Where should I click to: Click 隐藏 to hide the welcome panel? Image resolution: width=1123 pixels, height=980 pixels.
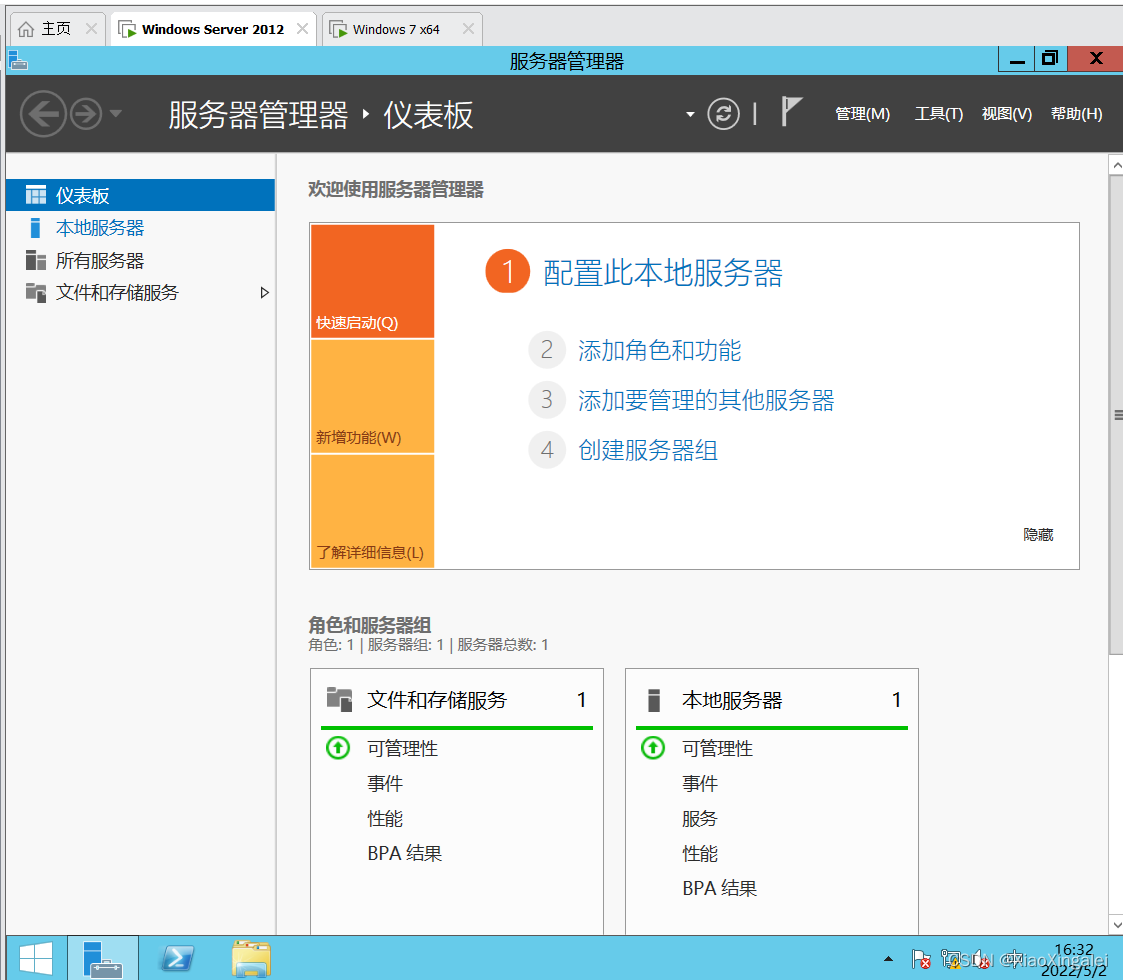[x=1038, y=534]
